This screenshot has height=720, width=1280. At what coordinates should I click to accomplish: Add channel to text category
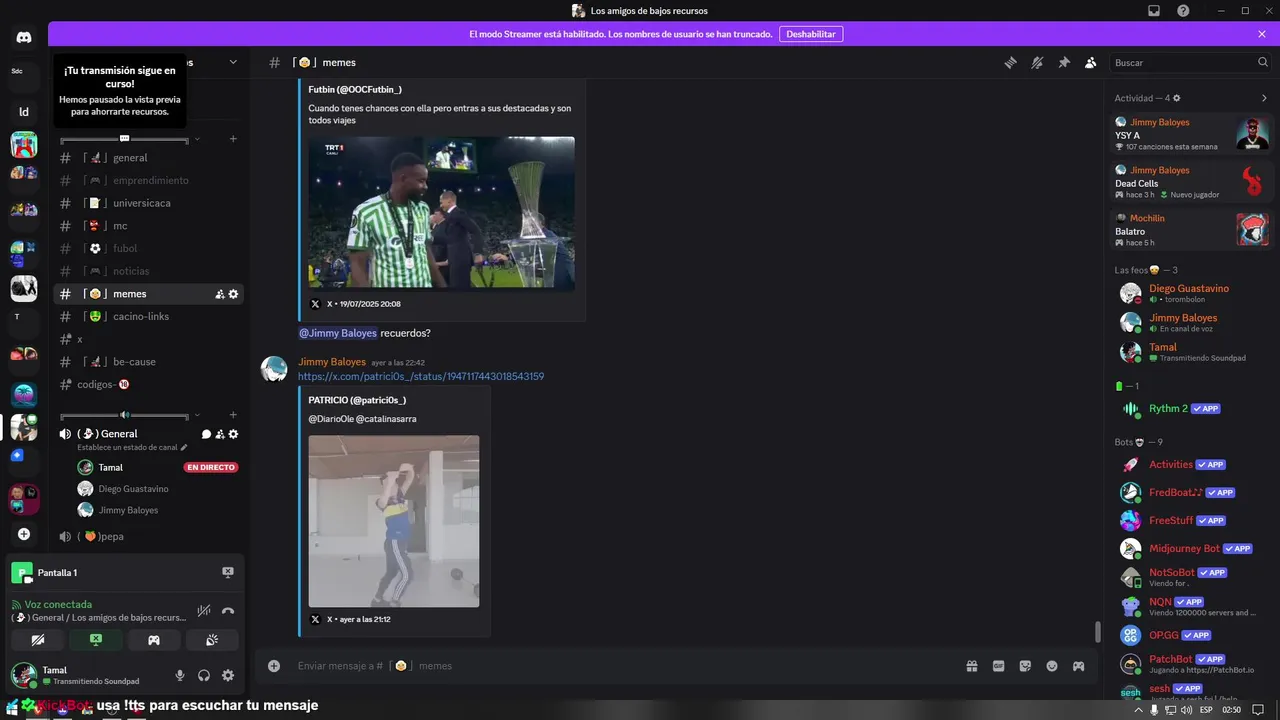(233, 139)
